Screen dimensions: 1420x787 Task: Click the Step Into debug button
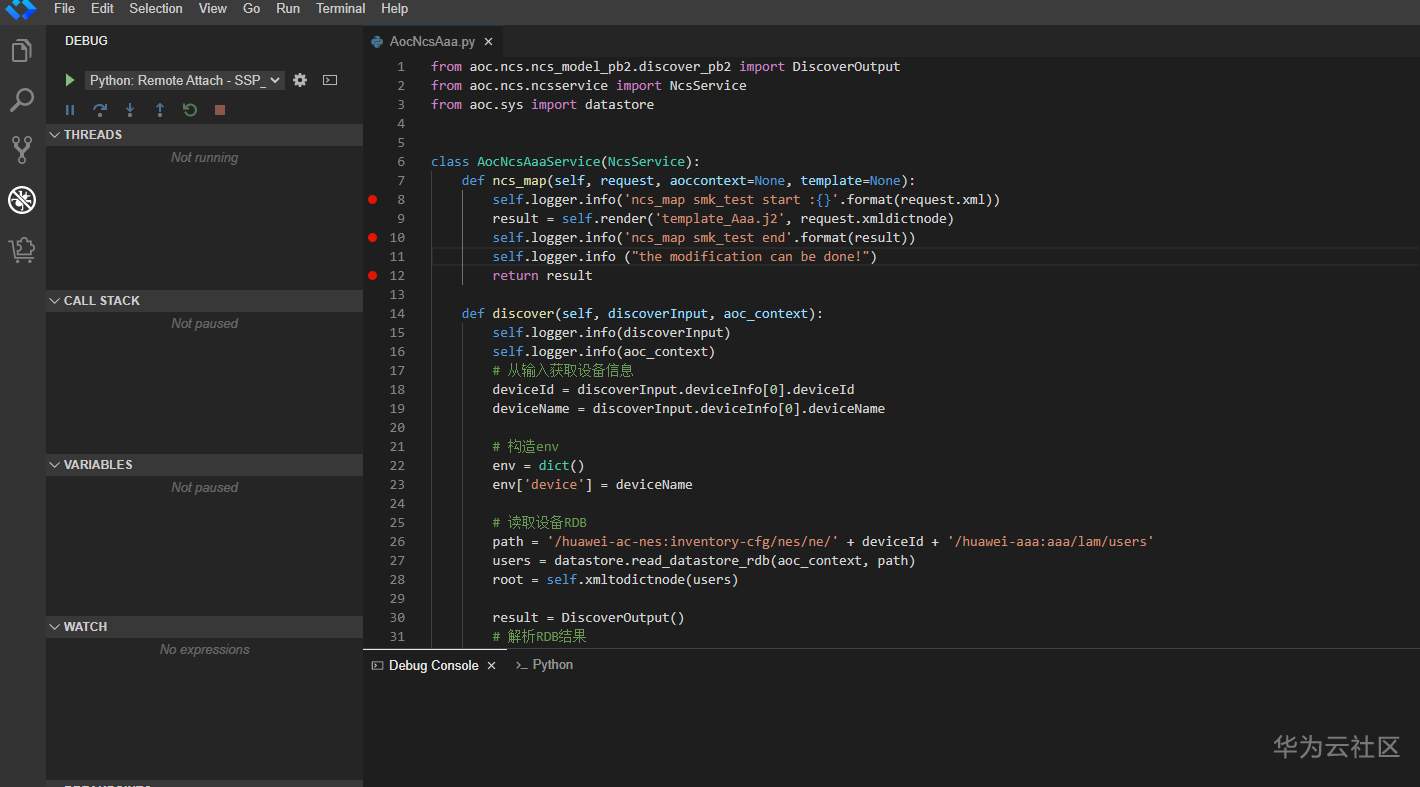[130, 110]
